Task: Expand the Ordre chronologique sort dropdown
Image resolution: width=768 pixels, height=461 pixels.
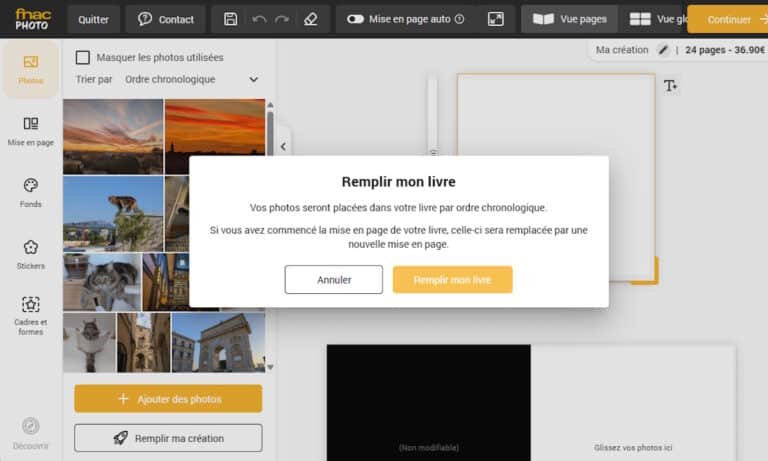Action: (191, 79)
